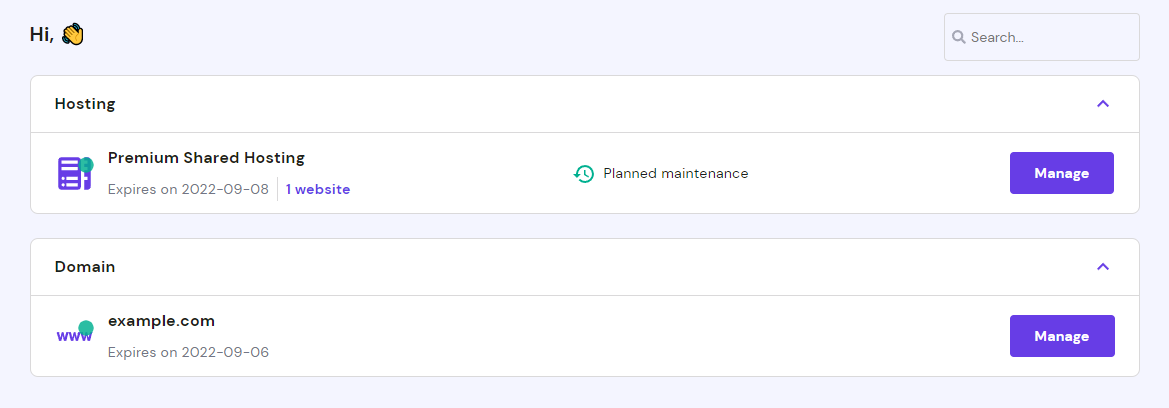Click the Hi greeting text
The height and width of the screenshot is (408, 1169).
[41, 35]
